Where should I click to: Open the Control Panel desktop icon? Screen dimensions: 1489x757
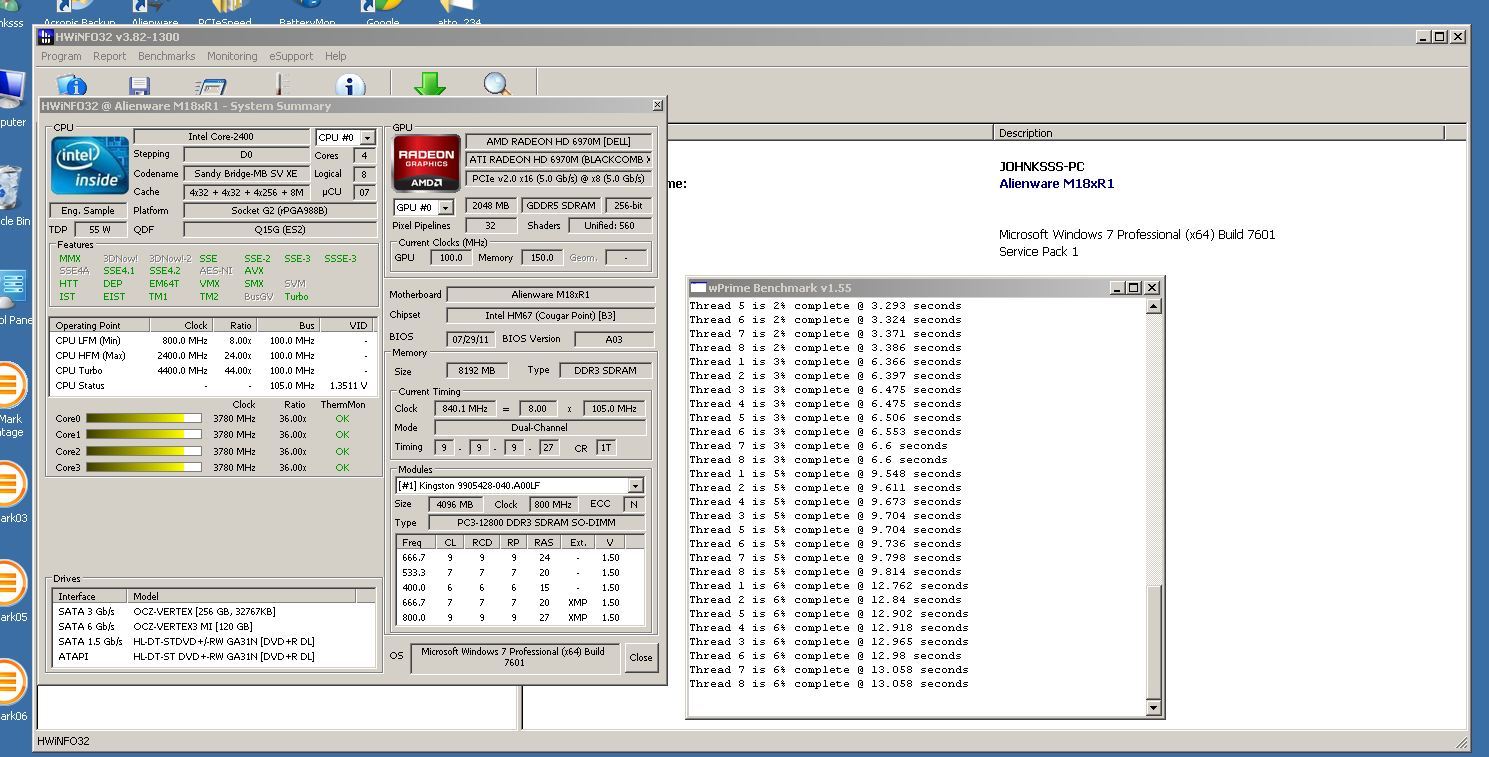(12, 297)
